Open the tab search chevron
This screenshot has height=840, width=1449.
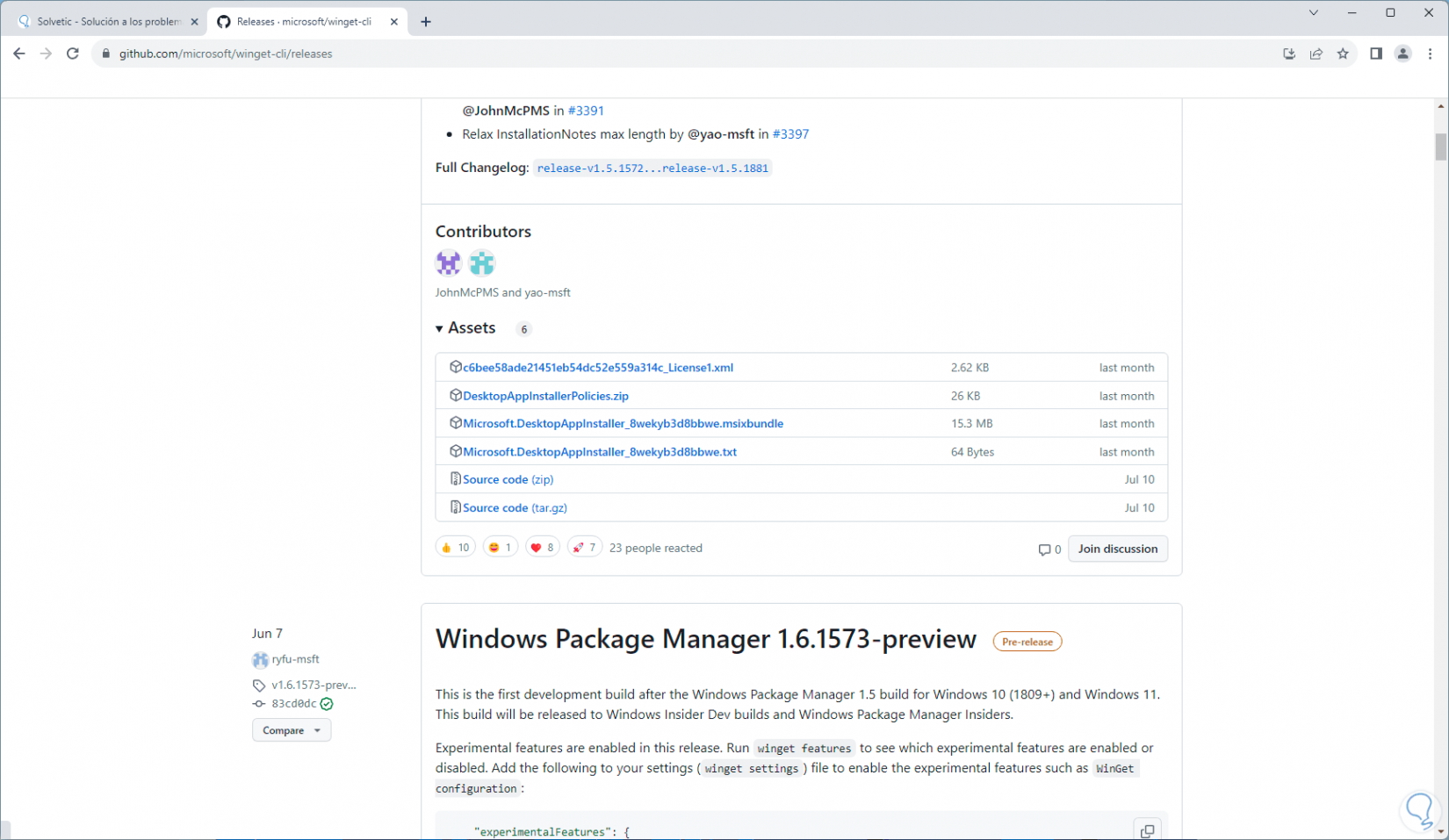click(x=1313, y=13)
